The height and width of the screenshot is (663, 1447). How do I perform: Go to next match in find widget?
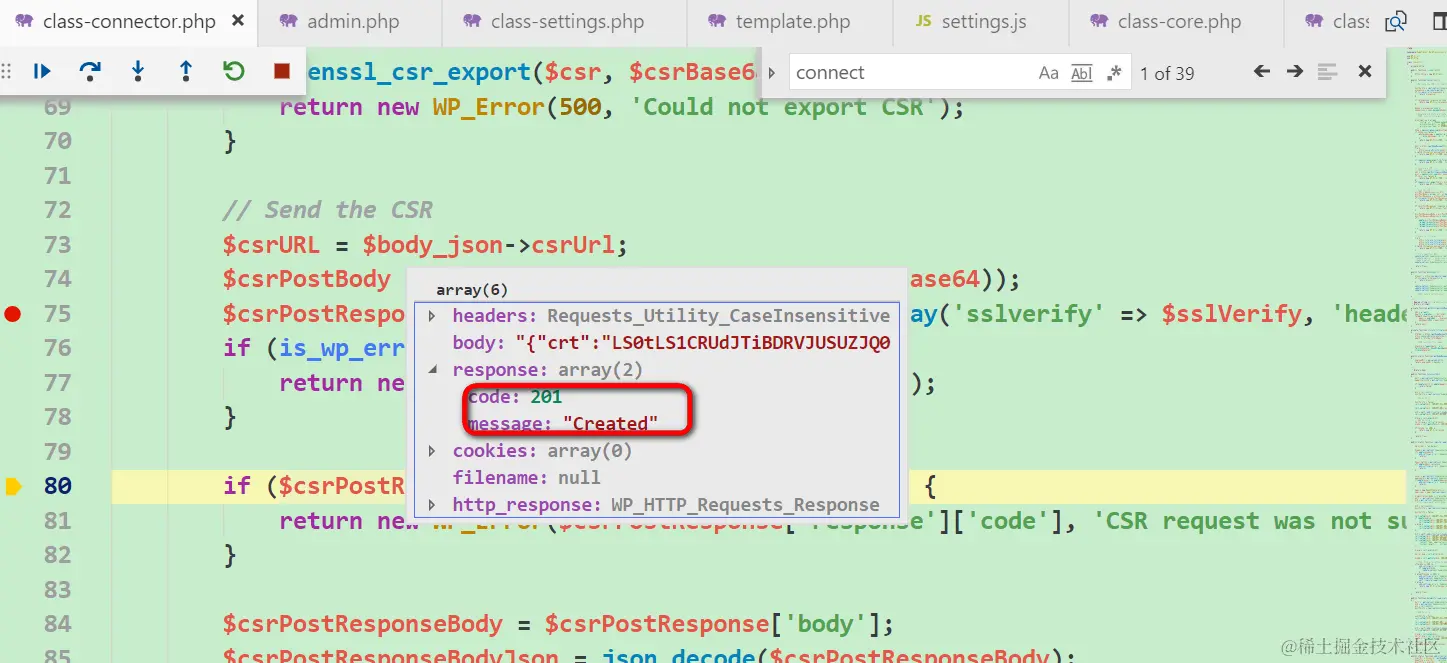click(1295, 72)
